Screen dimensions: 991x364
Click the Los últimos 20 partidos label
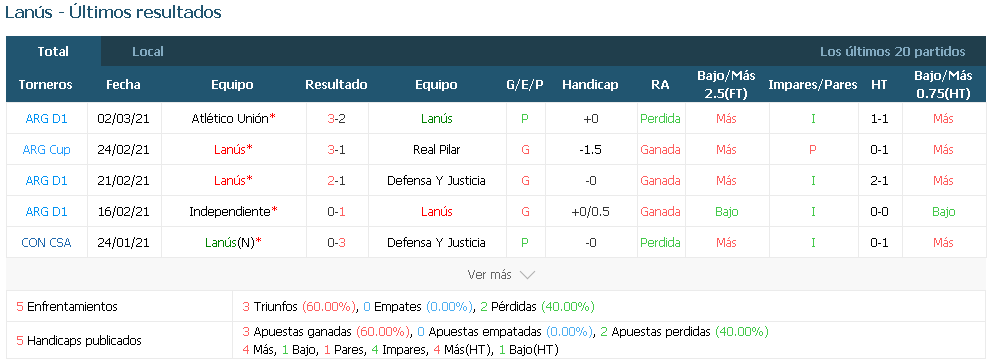[x=892, y=52]
